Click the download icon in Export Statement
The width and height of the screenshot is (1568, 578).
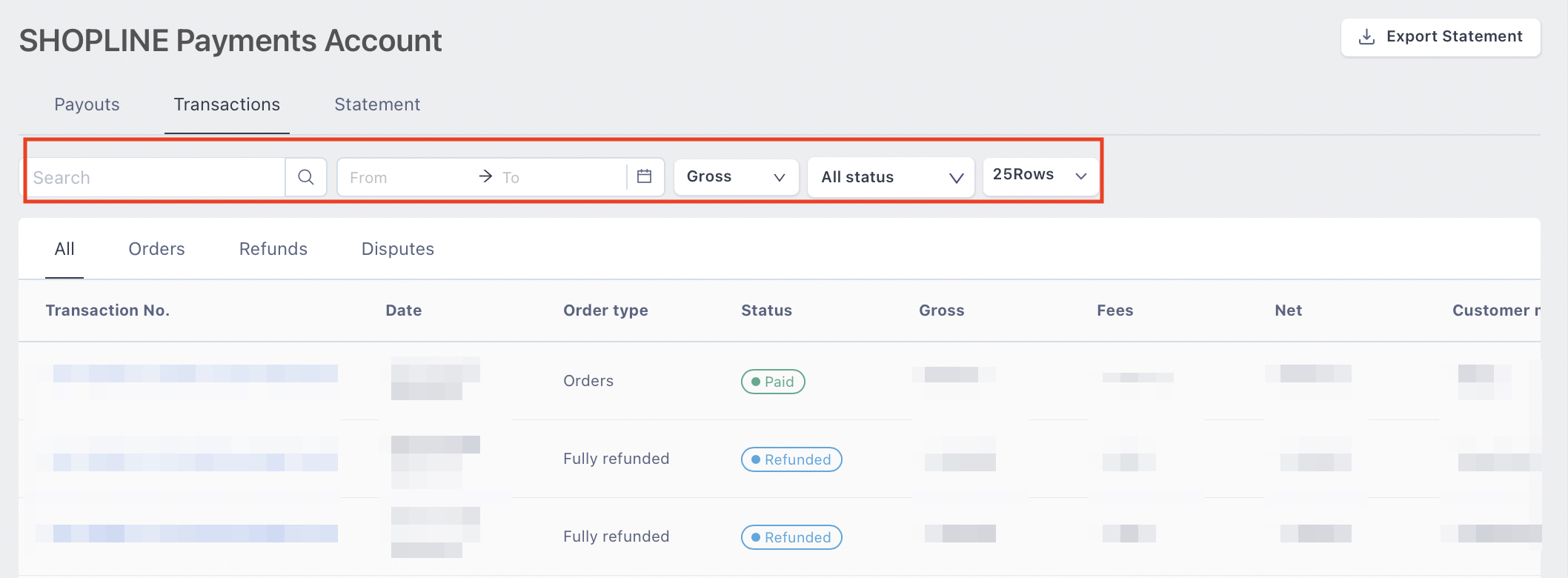[x=1366, y=37]
